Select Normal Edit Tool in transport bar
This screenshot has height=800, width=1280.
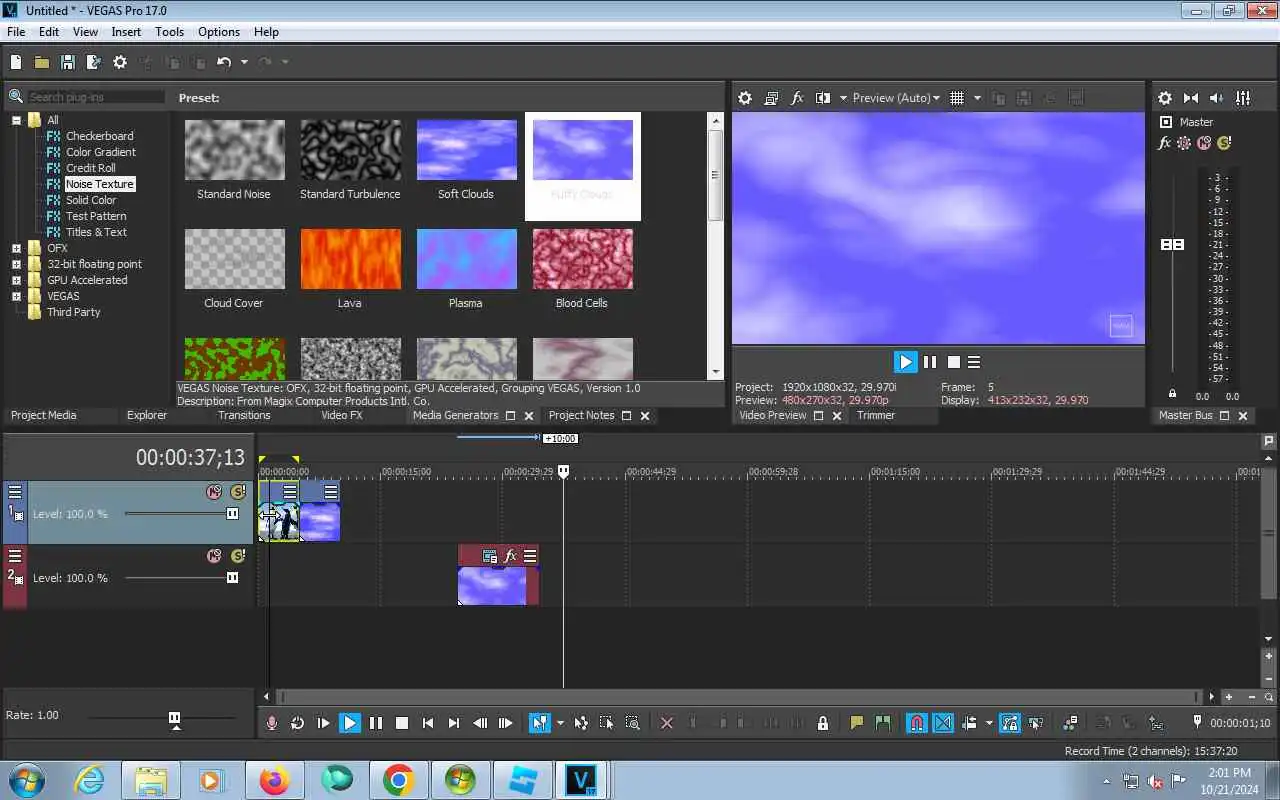(x=540, y=723)
